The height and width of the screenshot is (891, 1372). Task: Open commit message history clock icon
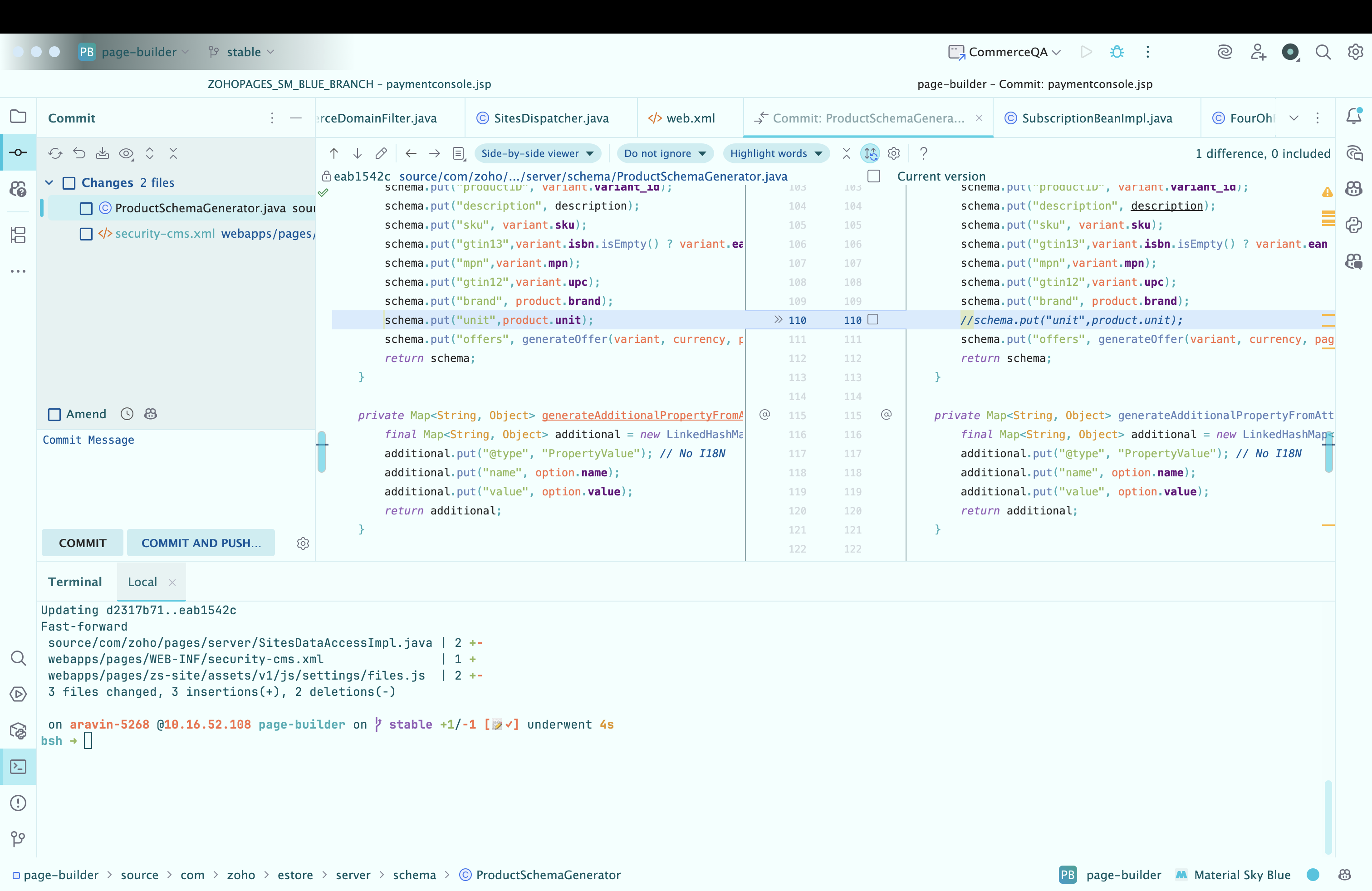[x=127, y=414]
